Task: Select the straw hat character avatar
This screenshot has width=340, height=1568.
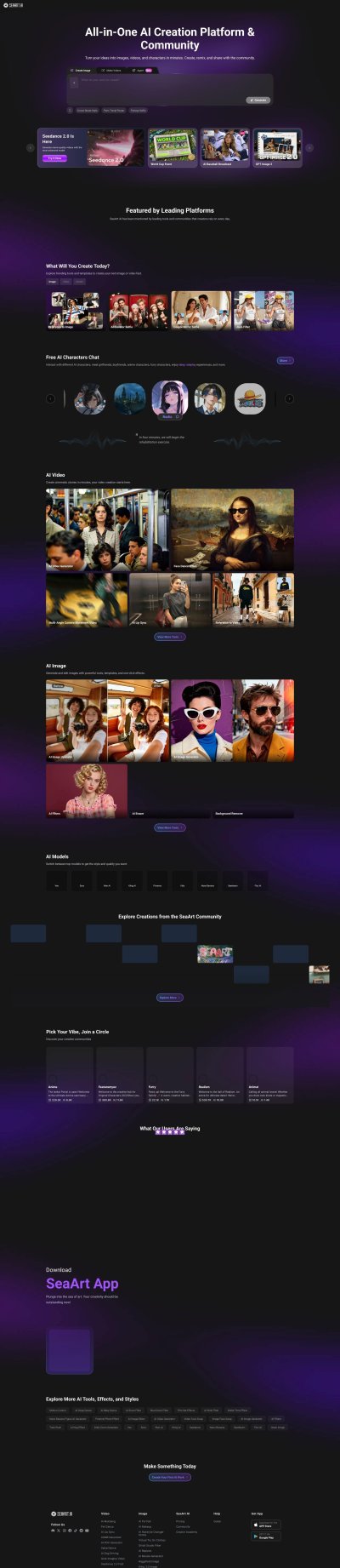Action: pyautogui.click(x=250, y=398)
